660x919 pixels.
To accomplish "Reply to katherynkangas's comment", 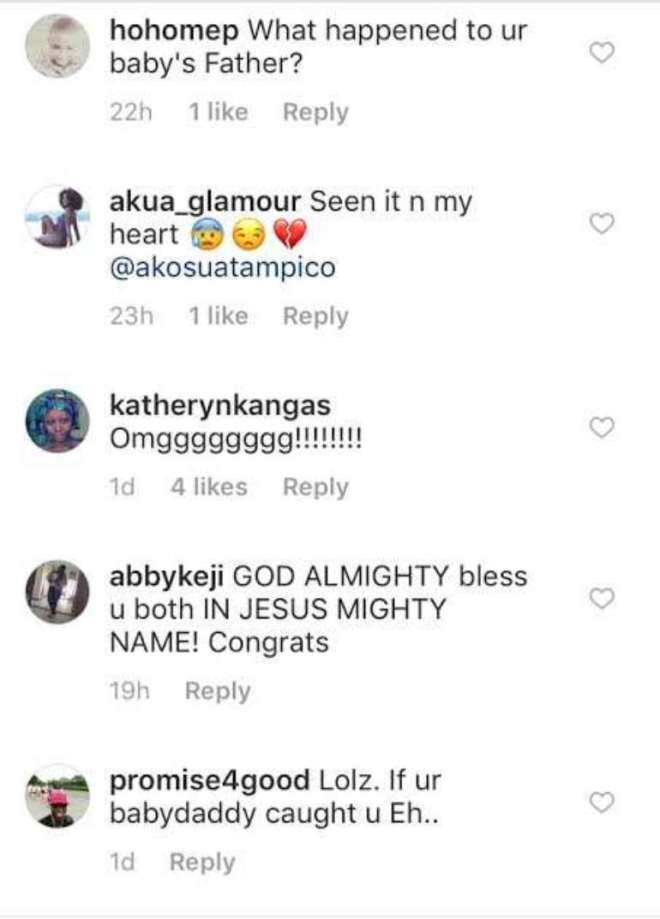I will [315, 488].
